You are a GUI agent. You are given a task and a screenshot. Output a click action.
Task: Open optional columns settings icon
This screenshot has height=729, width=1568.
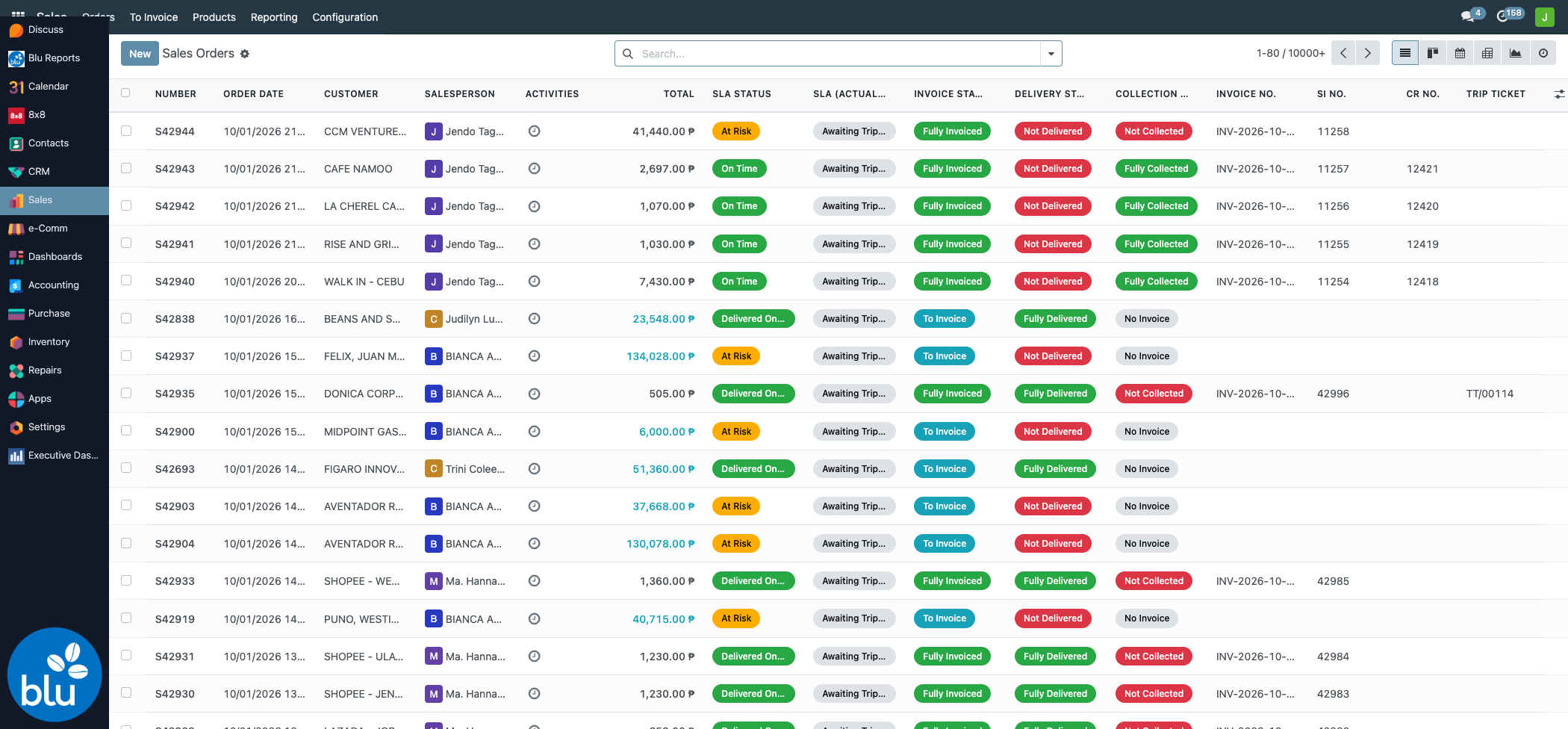(x=1559, y=94)
